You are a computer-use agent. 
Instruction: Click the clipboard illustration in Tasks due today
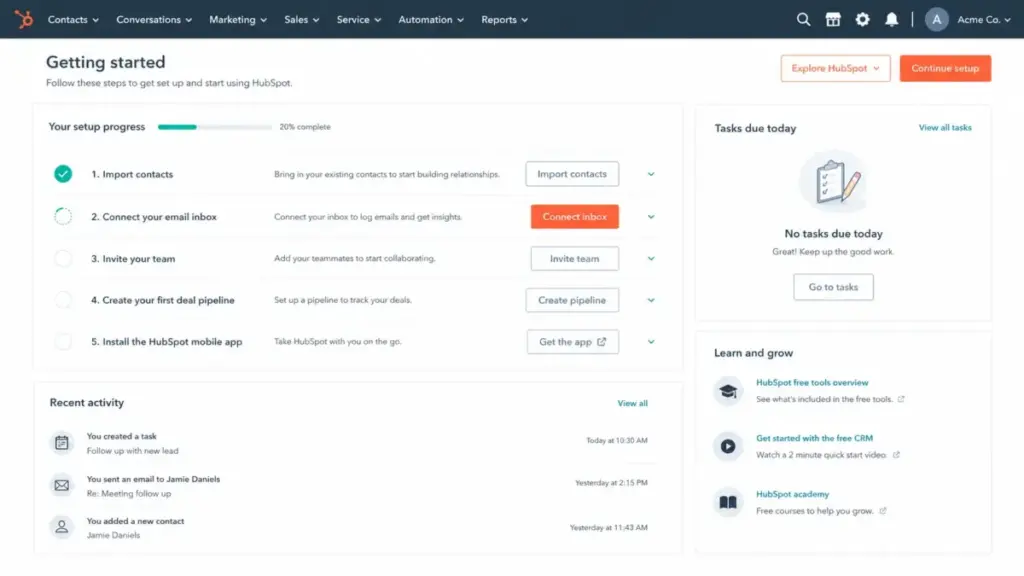pos(833,182)
